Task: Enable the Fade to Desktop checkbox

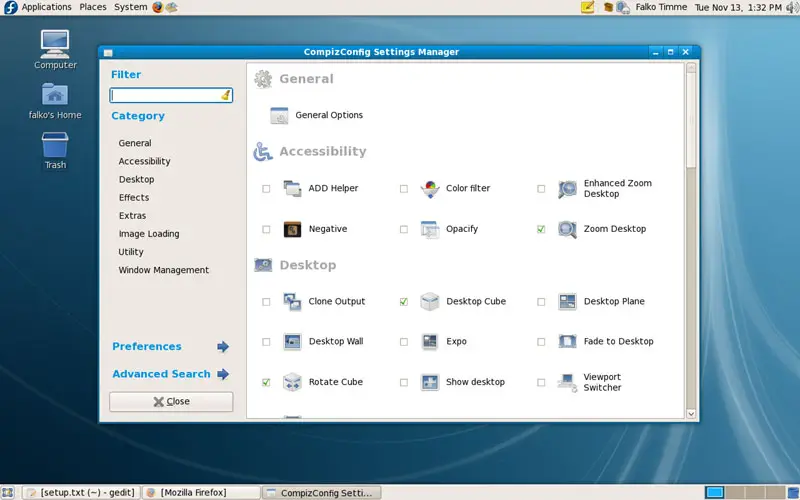Action: (x=541, y=342)
